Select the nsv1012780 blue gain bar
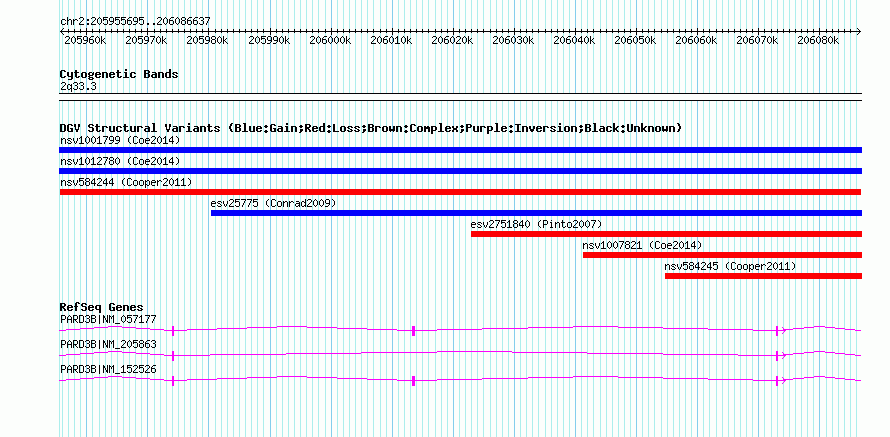Image resolution: width=890 pixels, height=437 pixels. click(x=460, y=171)
